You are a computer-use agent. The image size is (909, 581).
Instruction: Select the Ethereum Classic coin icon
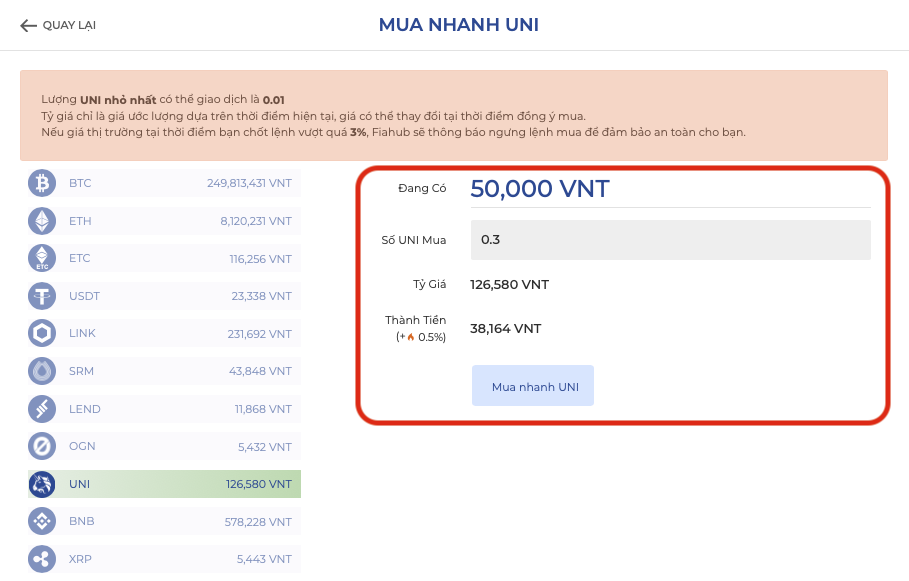[x=42, y=259]
